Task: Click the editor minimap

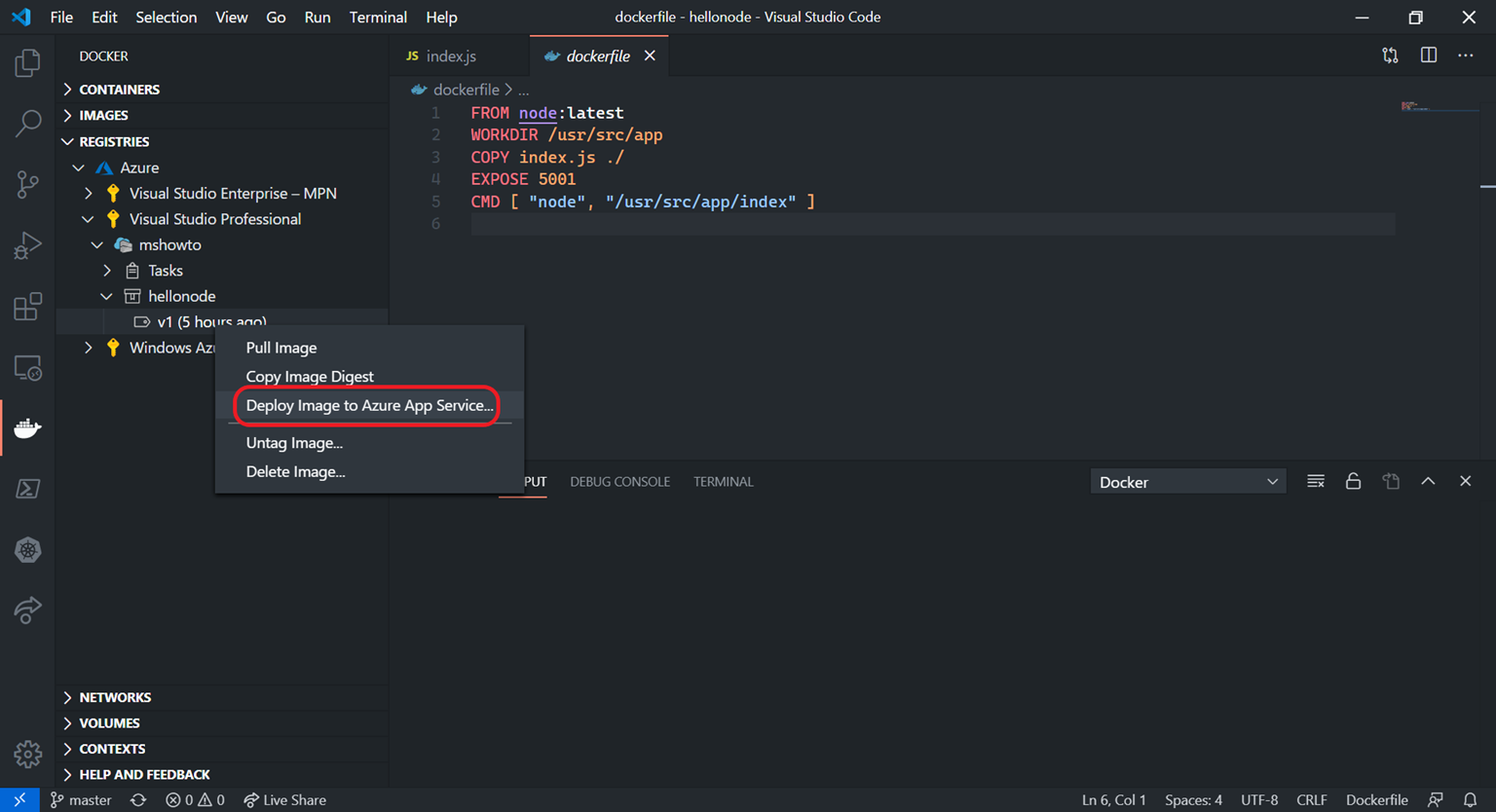Action: point(1440,107)
